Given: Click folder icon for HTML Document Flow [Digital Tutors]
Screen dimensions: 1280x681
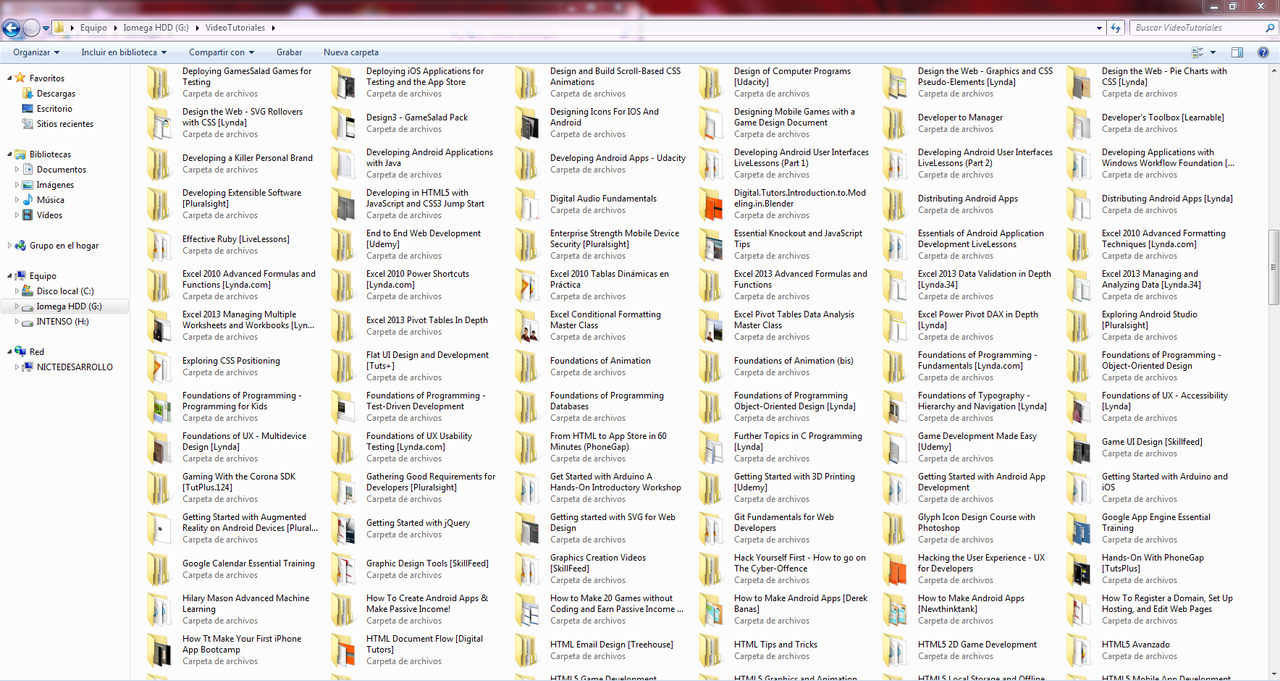Looking at the screenshot, I should (344, 650).
